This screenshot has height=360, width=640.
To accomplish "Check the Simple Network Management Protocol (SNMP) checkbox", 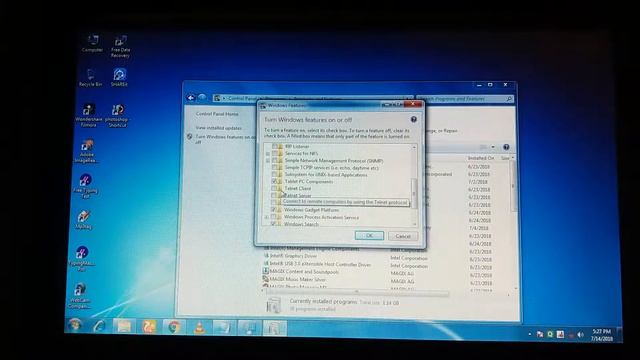I will (275, 160).
